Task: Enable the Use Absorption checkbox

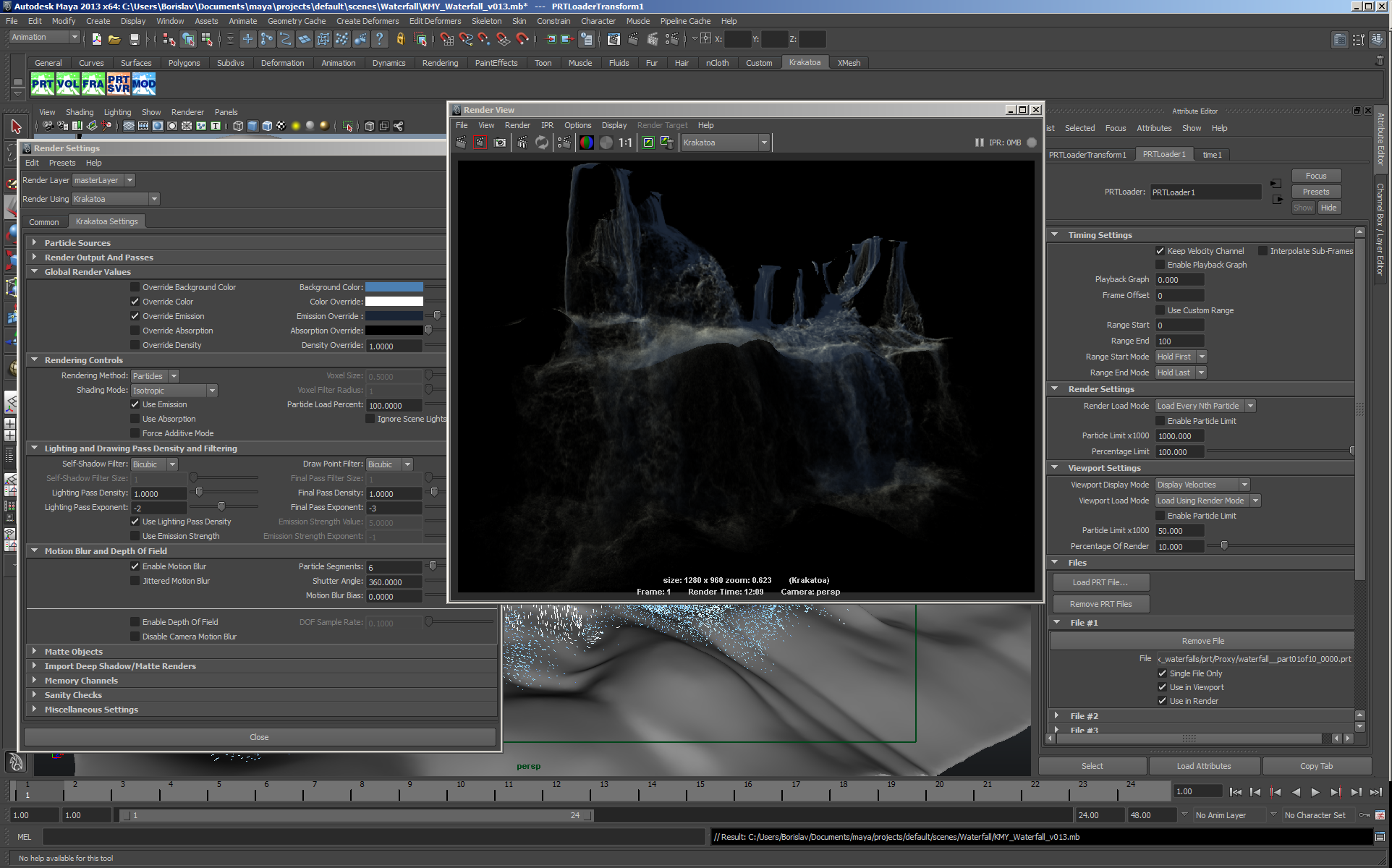Action: coord(135,419)
